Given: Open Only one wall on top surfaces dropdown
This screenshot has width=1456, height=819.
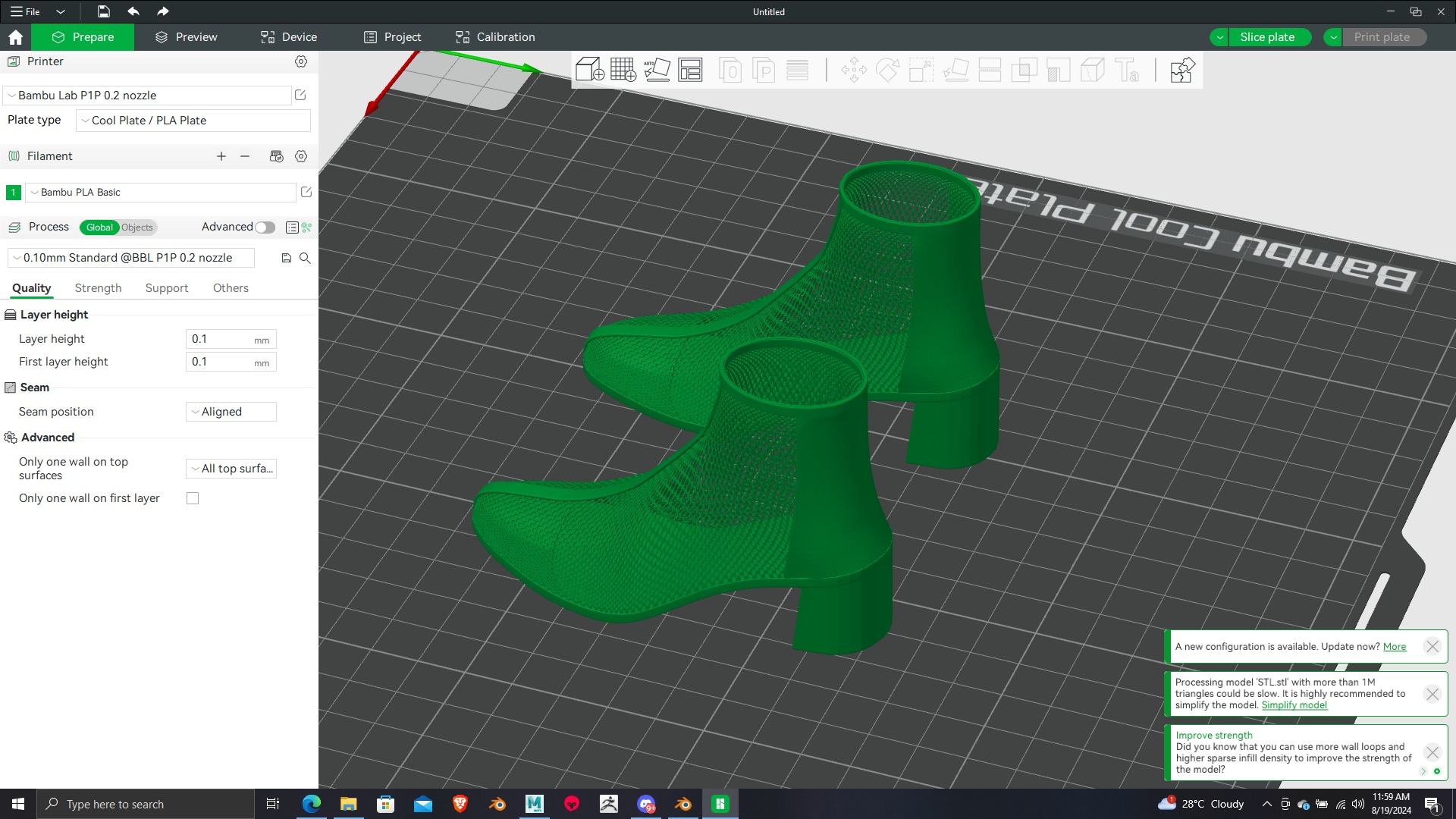Looking at the screenshot, I should click(231, 469).
